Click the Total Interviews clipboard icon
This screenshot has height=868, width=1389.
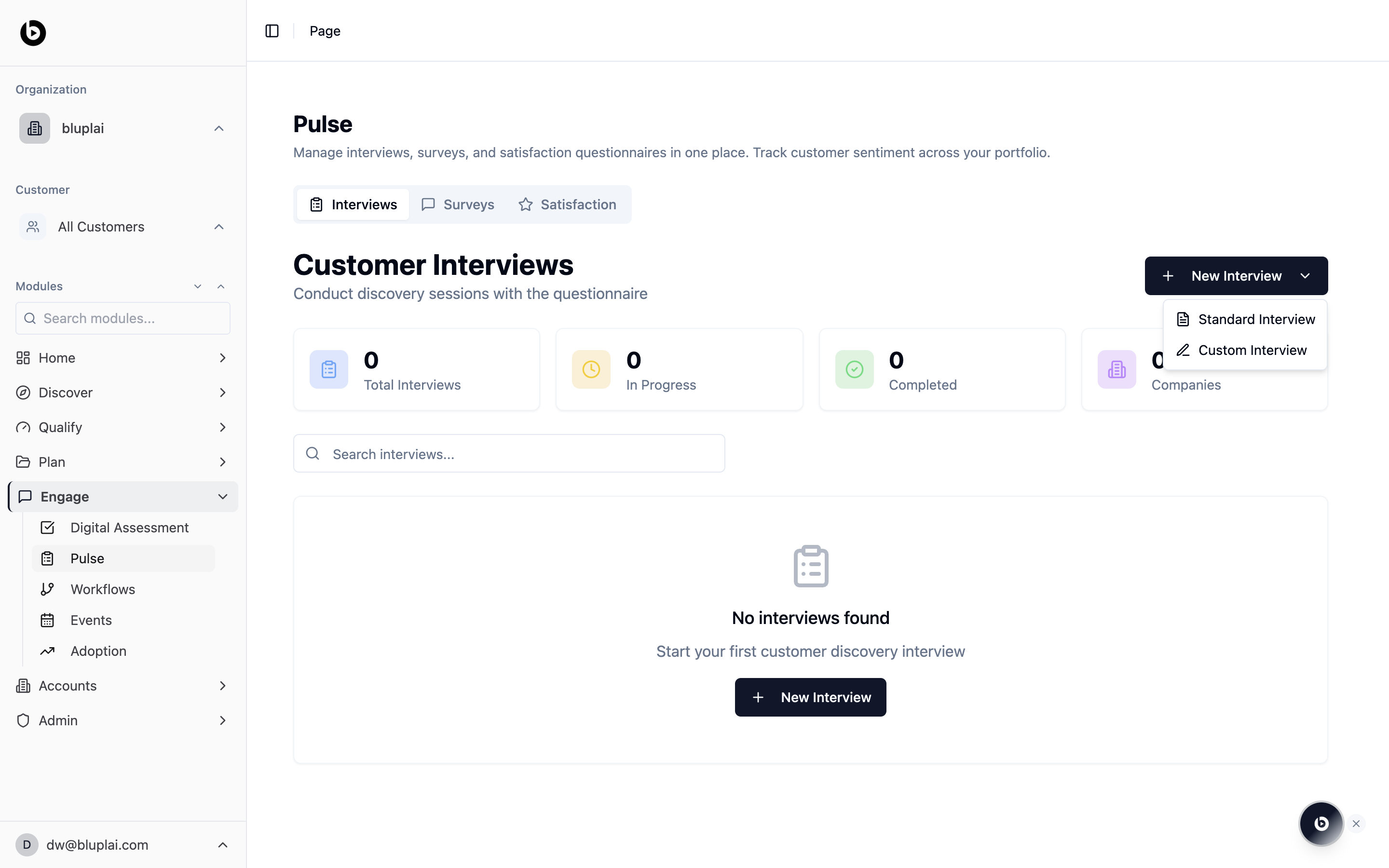[x=329, y=369]
